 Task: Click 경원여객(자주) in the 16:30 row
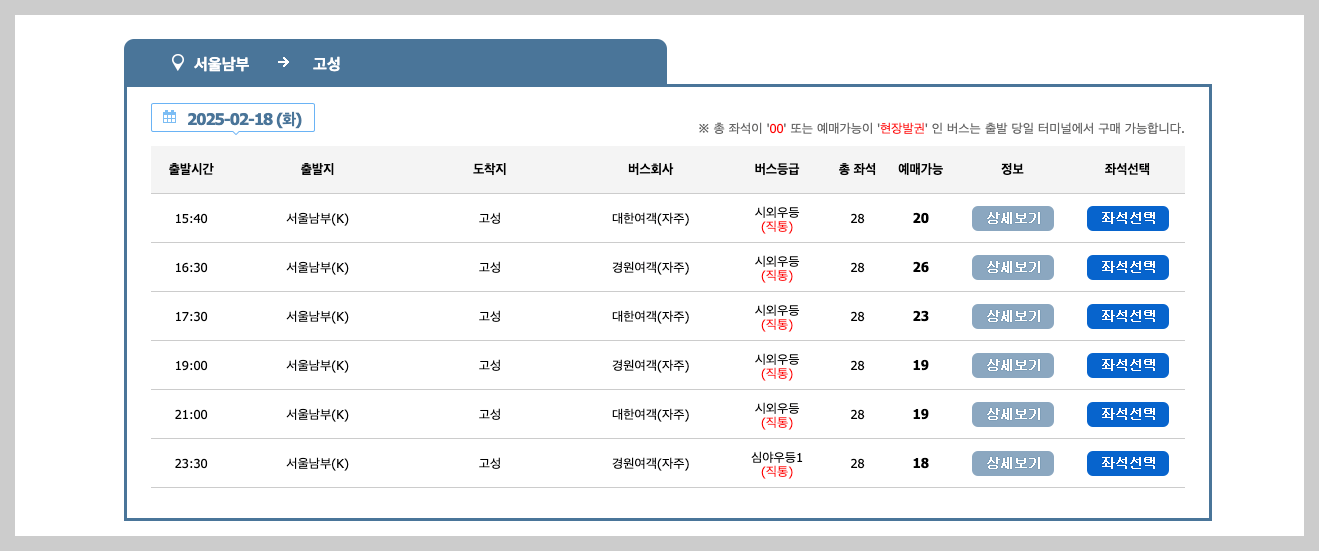pos(650,267)
